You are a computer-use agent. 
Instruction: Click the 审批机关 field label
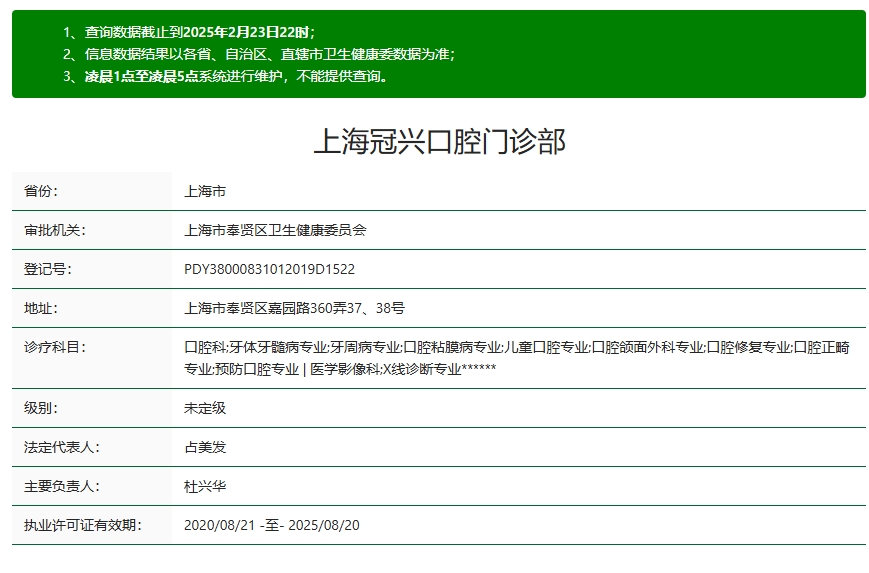click(55, 230)
